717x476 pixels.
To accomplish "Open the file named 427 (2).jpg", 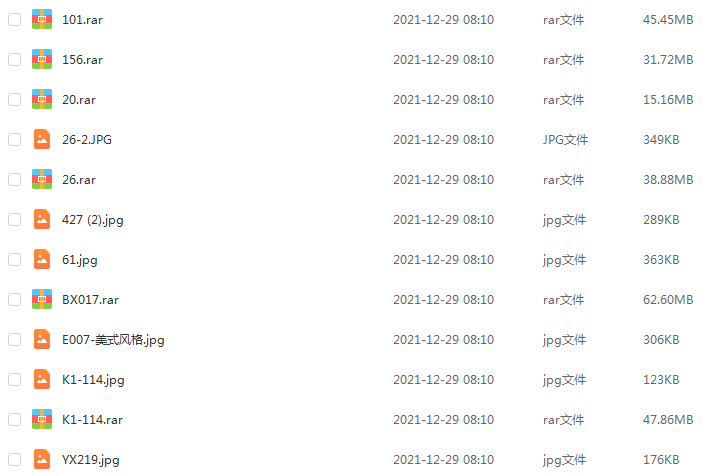I will (93, 220).
